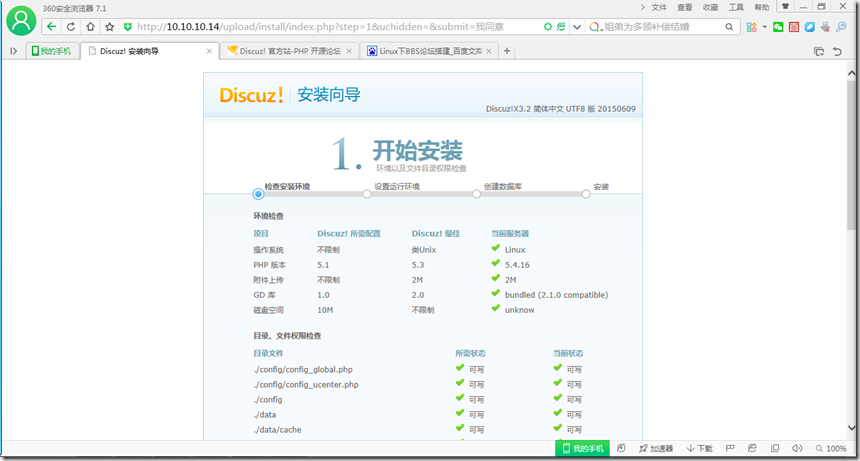Switch browser engine via the green e icon
860x461 pixels.
561,26
